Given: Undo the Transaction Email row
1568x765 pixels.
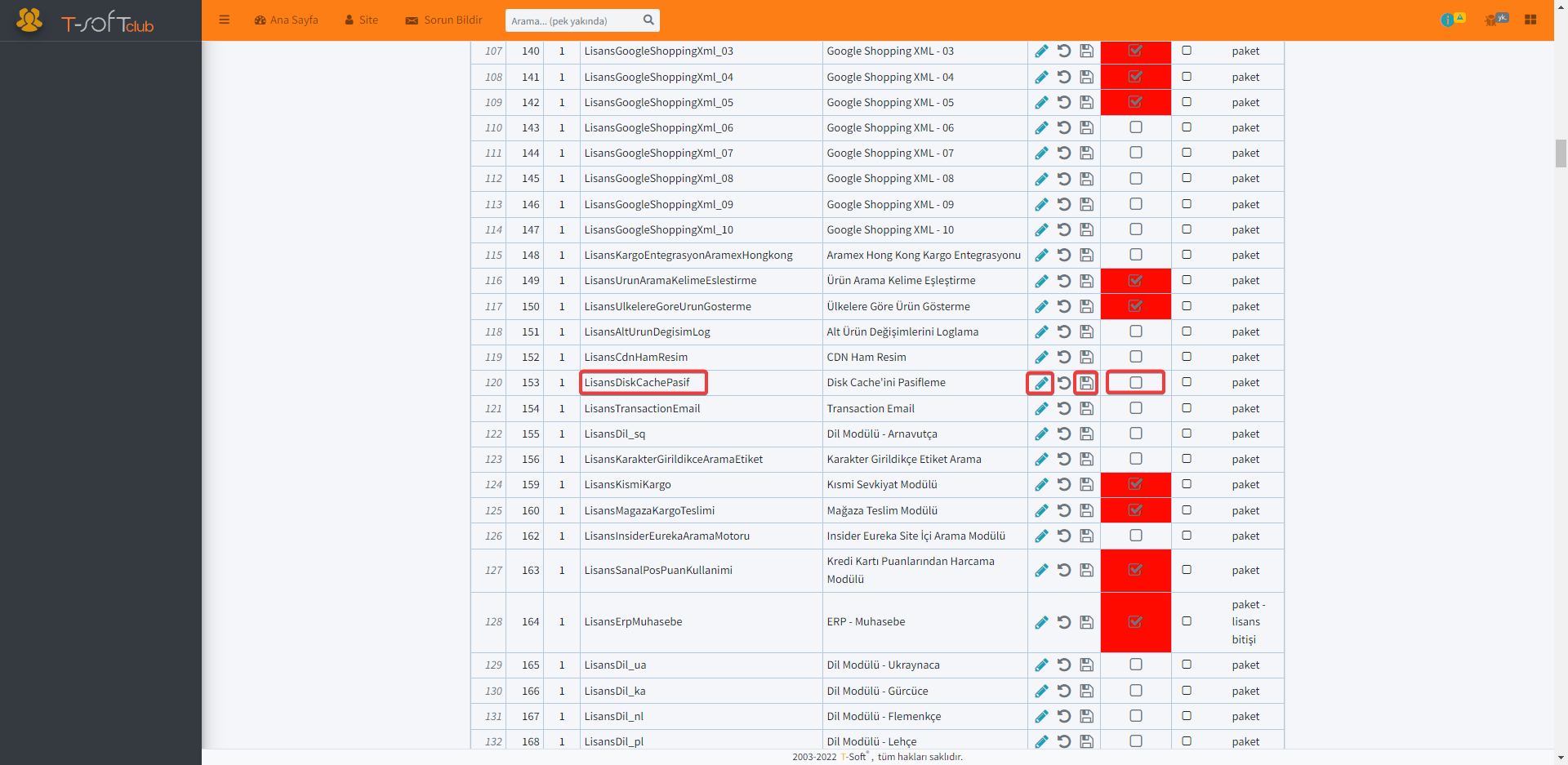Looking at the screenshot, I should (1064, 408).
